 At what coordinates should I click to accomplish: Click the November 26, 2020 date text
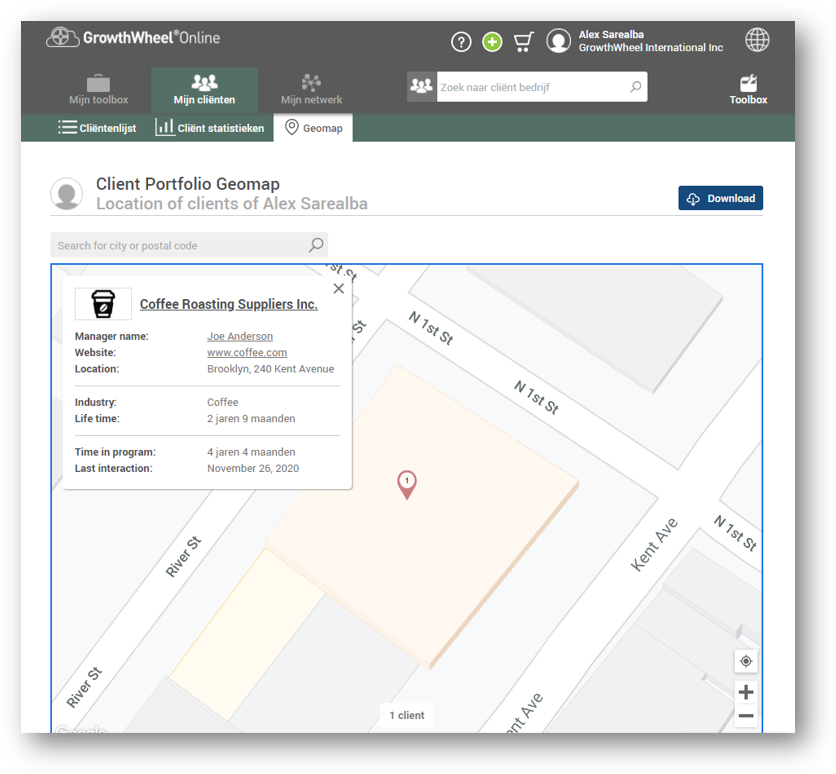coord(253,468)
